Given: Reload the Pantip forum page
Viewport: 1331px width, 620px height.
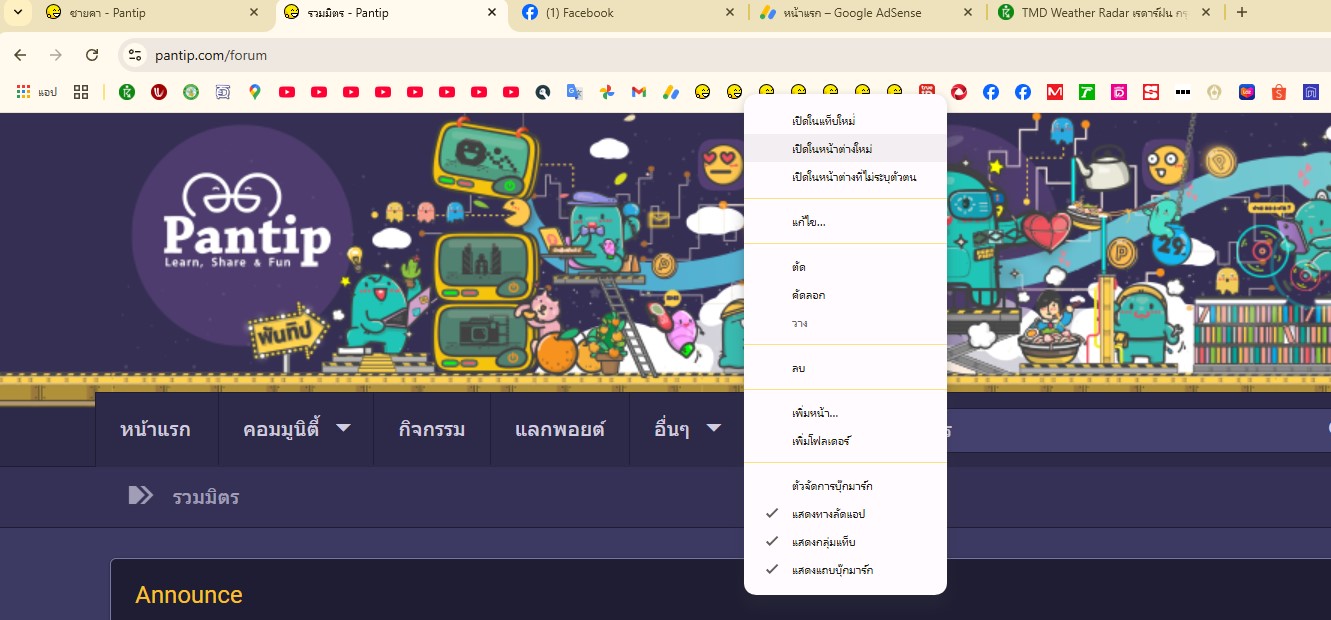Looking at the screenshot, I should (92, 55).
